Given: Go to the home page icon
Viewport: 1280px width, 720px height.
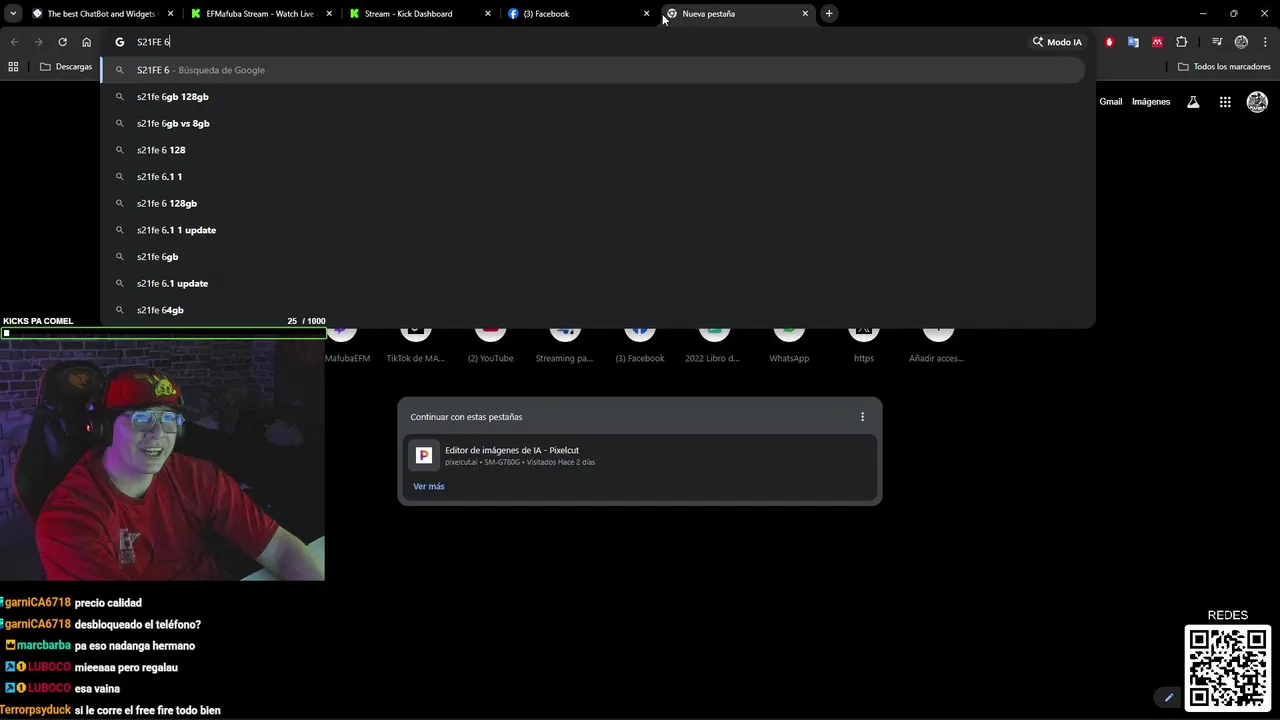Looking at the screenshot, I should [x=87, y=42].
